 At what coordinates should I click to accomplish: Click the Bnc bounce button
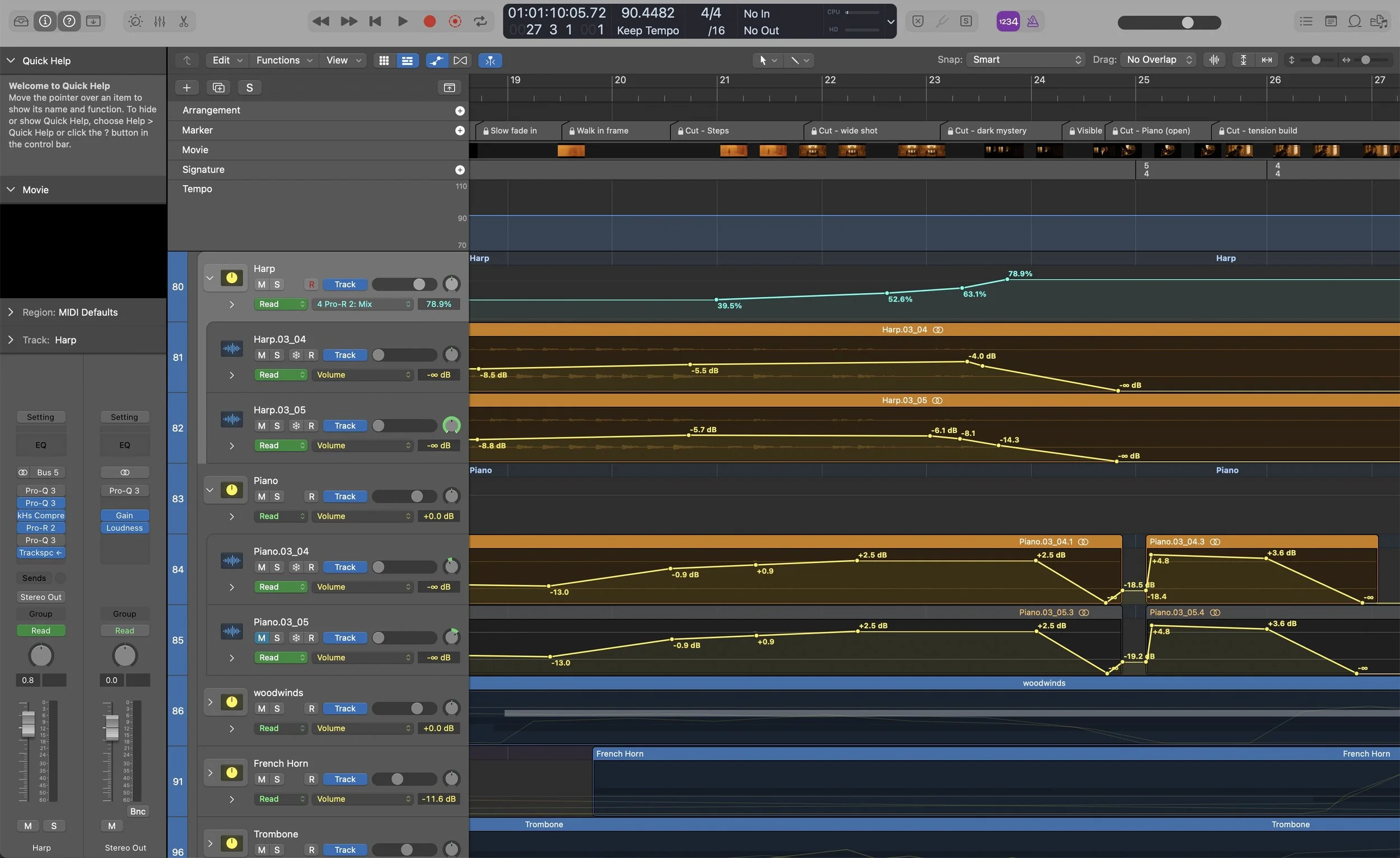138,812
